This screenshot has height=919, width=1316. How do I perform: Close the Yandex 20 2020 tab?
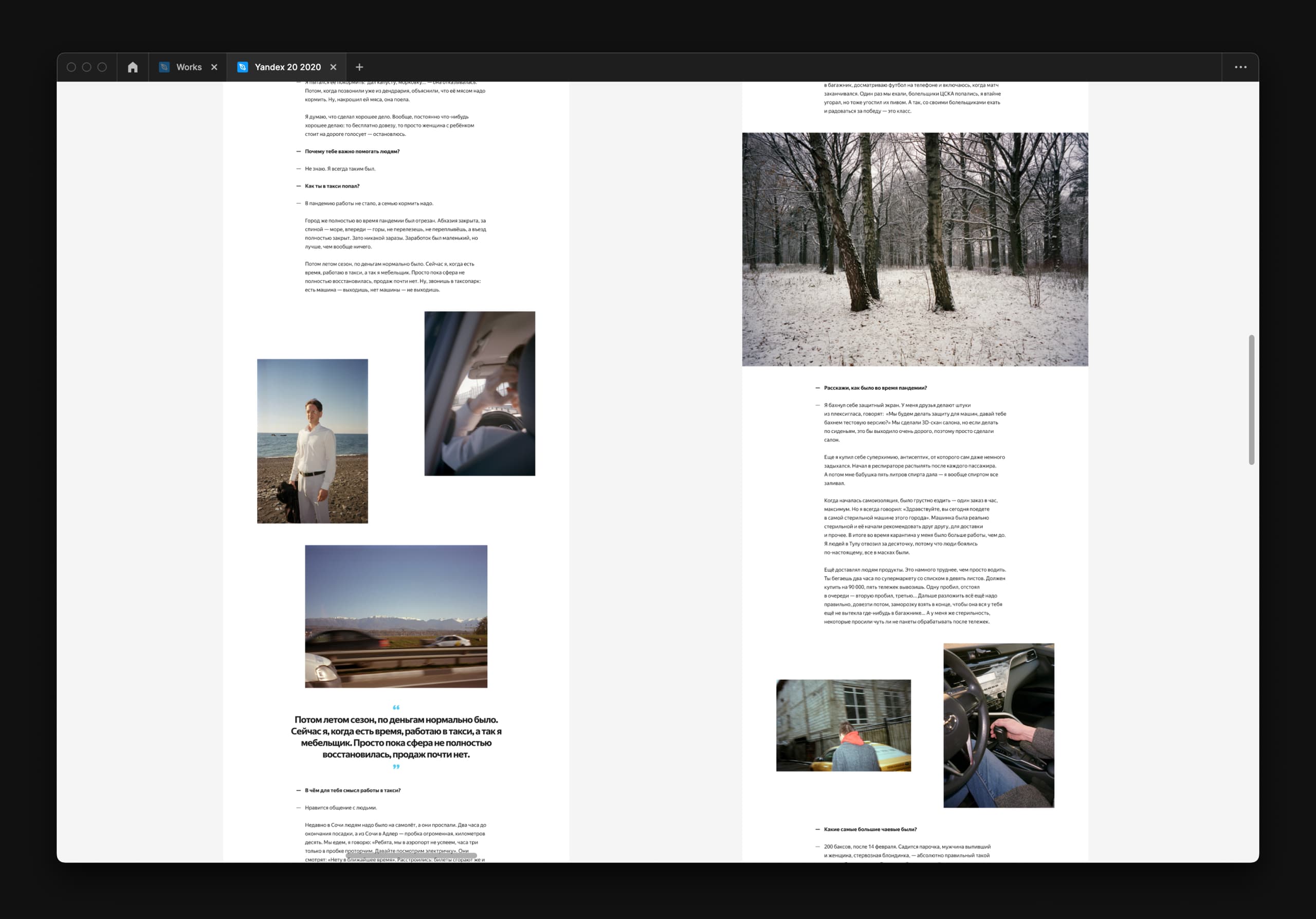(x=333, y=67)
